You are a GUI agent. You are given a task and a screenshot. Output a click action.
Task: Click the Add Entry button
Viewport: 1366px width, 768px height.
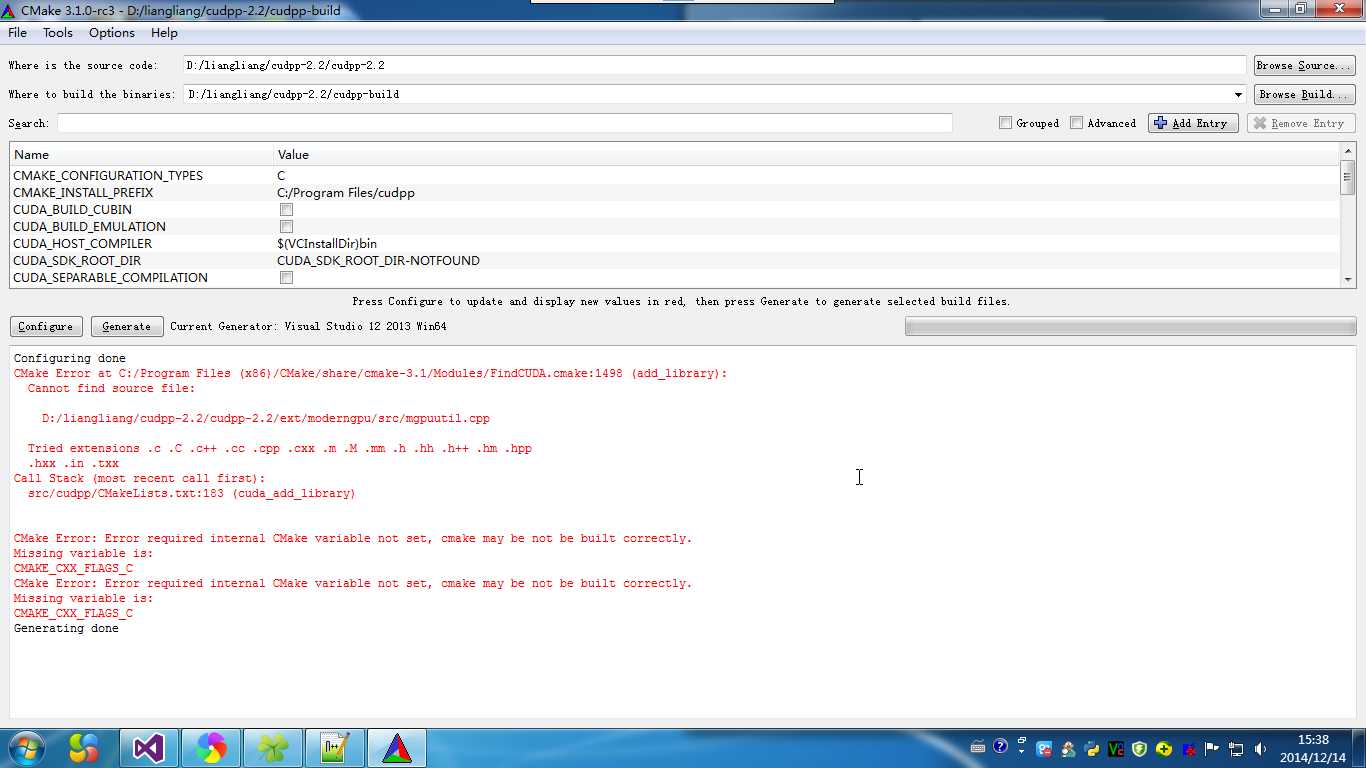point(1194,123)
